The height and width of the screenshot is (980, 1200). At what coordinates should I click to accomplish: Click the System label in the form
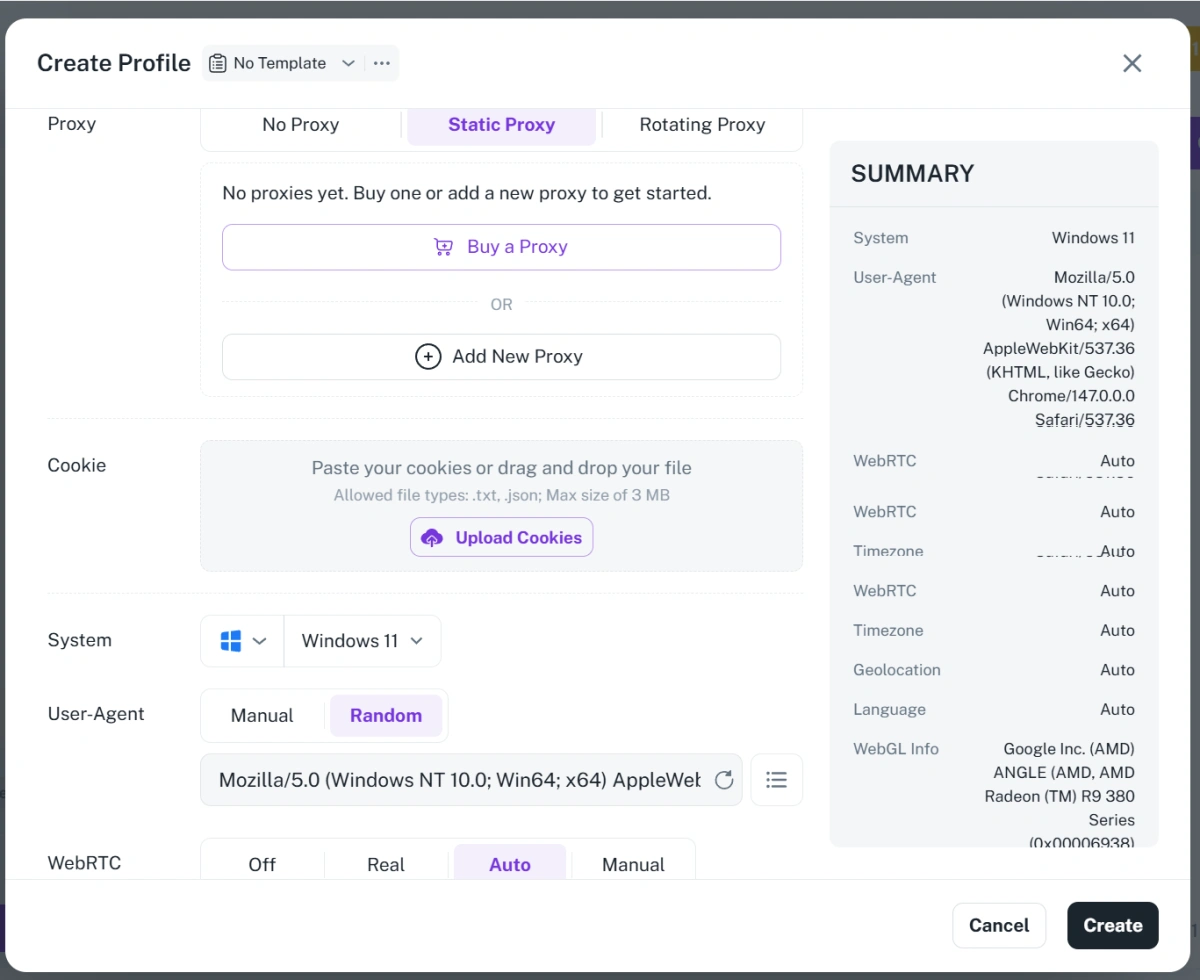click(80, 641)
